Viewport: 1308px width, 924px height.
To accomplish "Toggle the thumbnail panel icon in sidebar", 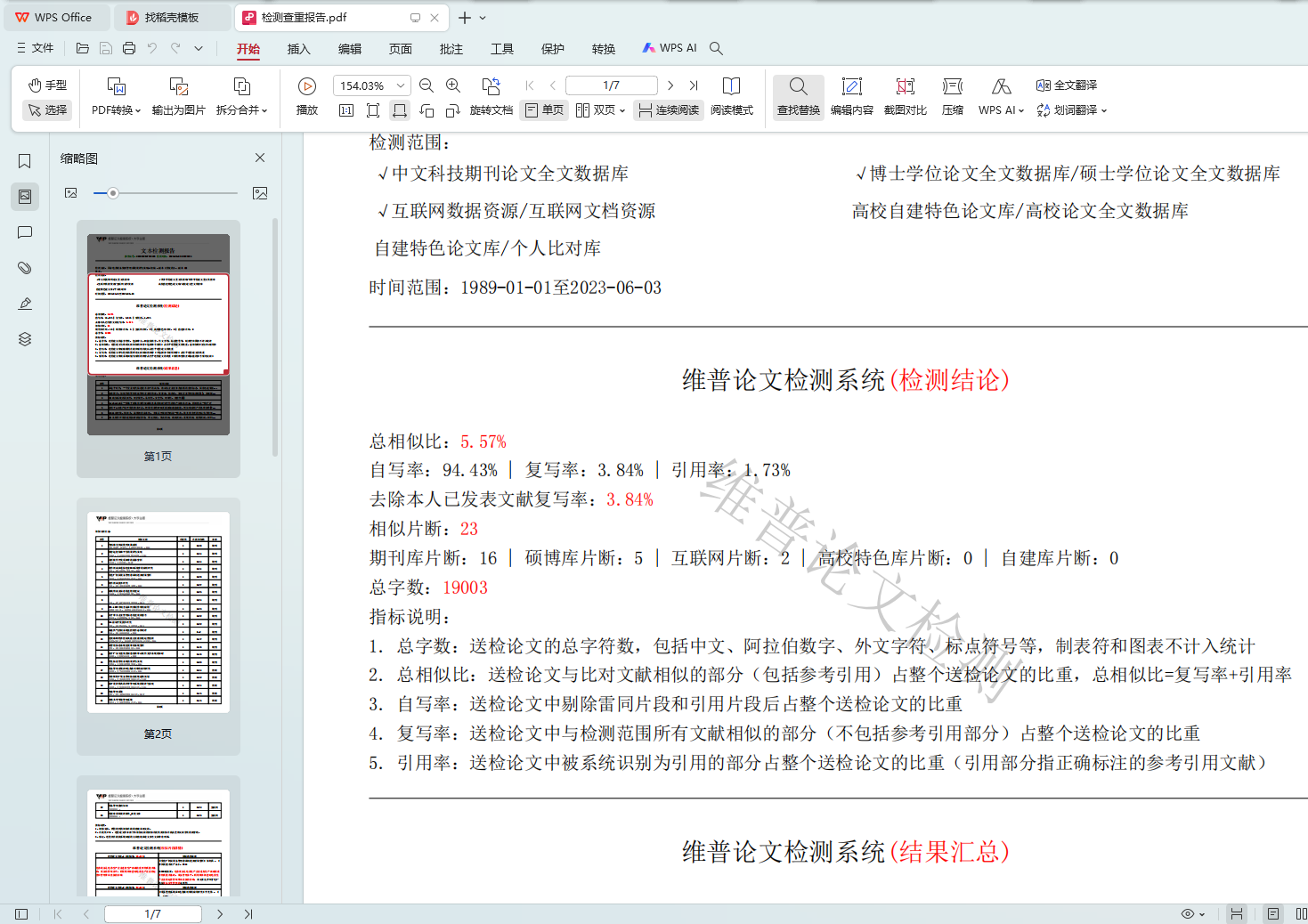I will (25, 196).
